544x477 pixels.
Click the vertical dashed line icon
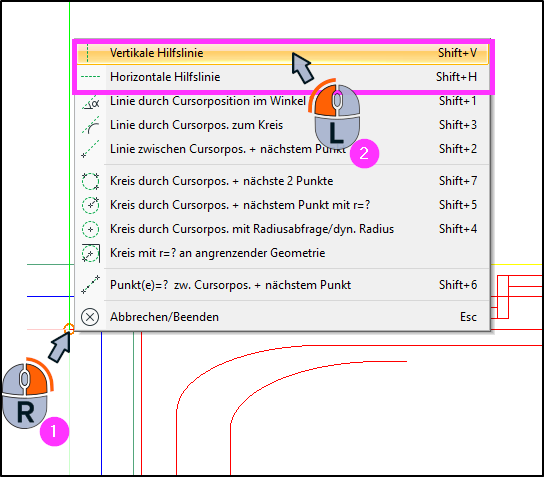(x=88, y=53)
